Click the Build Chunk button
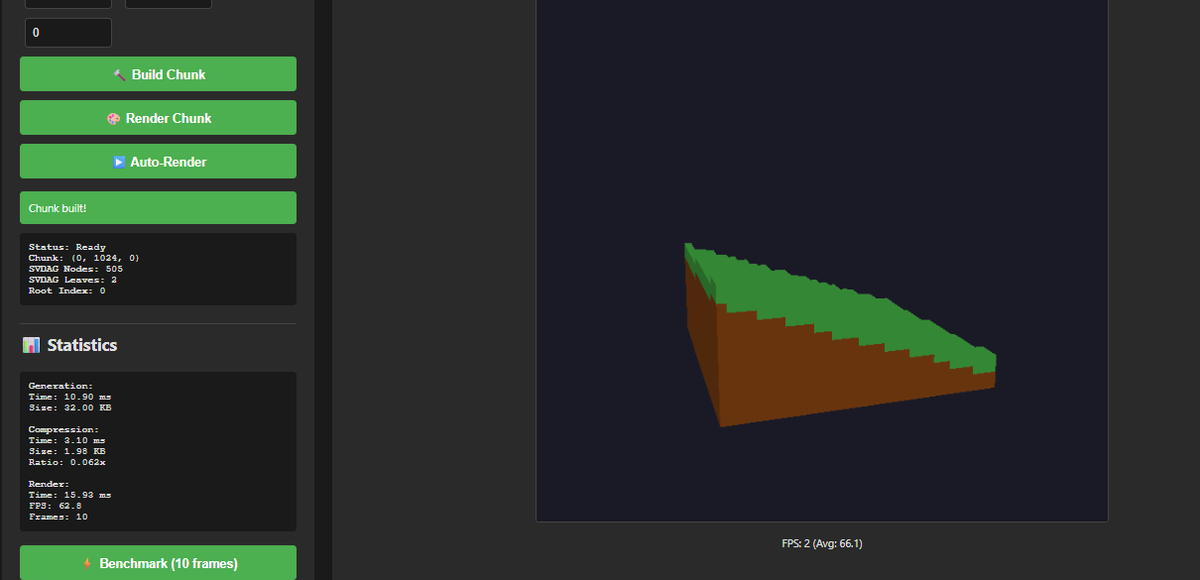 tap(158, 74)
